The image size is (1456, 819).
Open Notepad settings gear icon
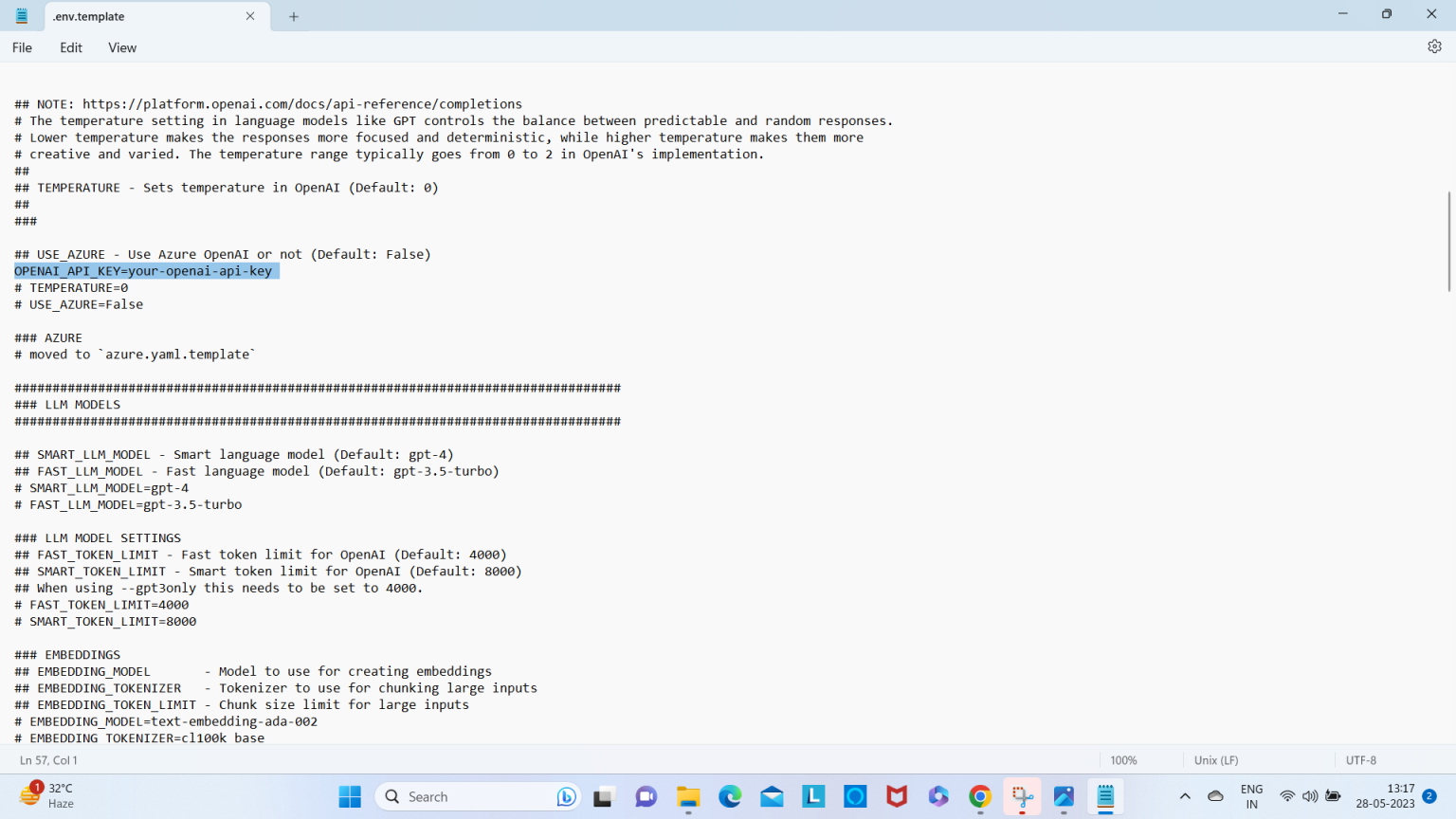pos(1434,46)
